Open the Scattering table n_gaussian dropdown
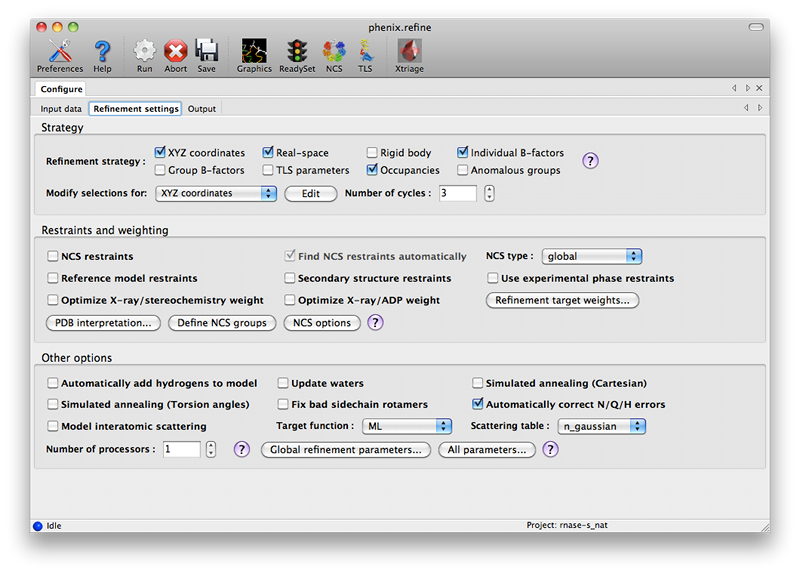 coord(601,426)
